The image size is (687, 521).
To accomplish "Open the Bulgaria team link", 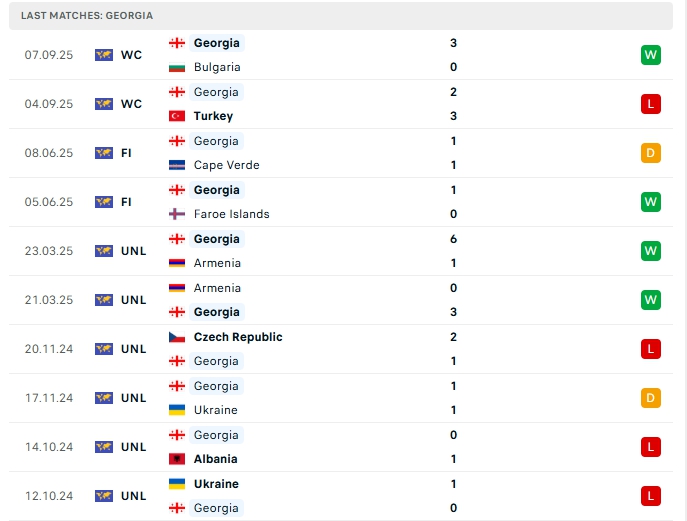I will pyautogui.click(x=217, y=67).
